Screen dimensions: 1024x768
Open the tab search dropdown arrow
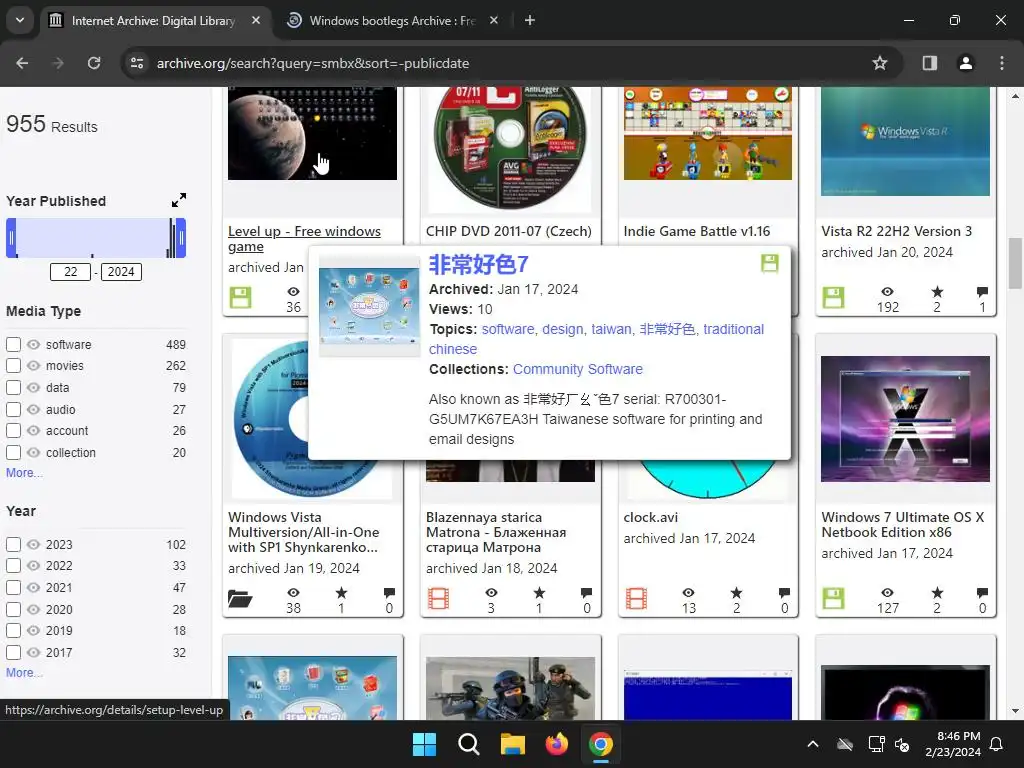20,20
